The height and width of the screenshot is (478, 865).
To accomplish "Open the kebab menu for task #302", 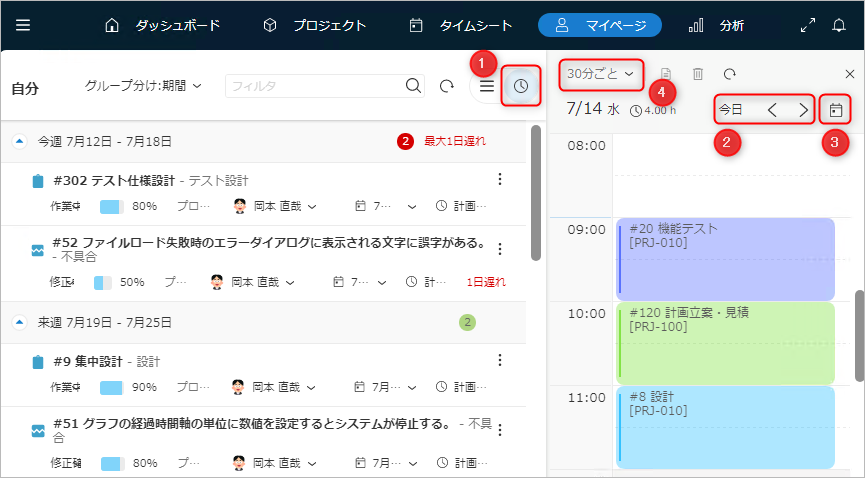I will [x=499, y=179].
